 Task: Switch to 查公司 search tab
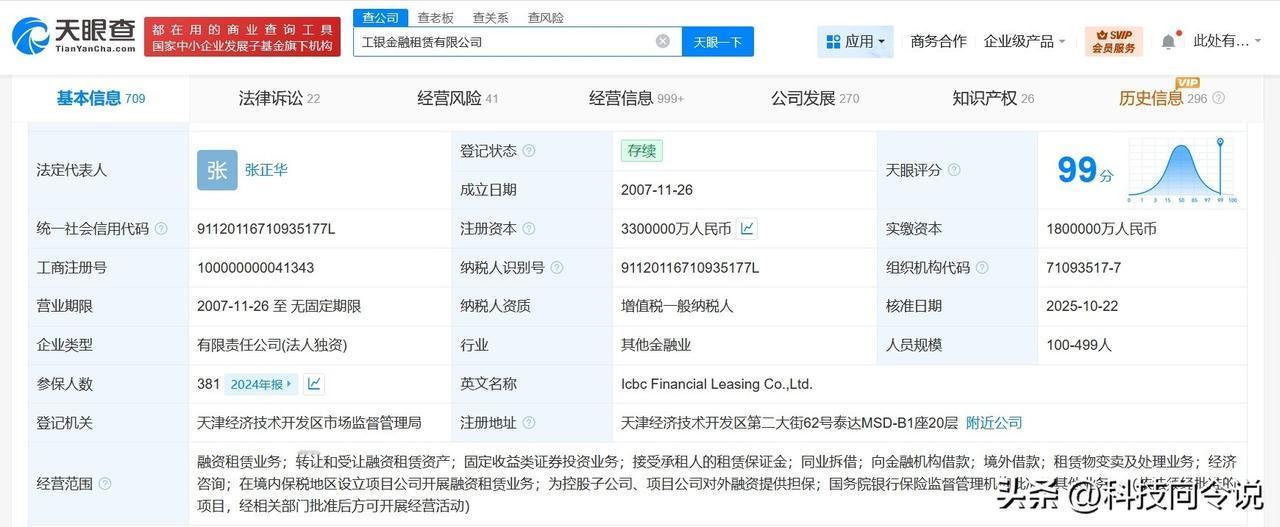coord(380,17)
